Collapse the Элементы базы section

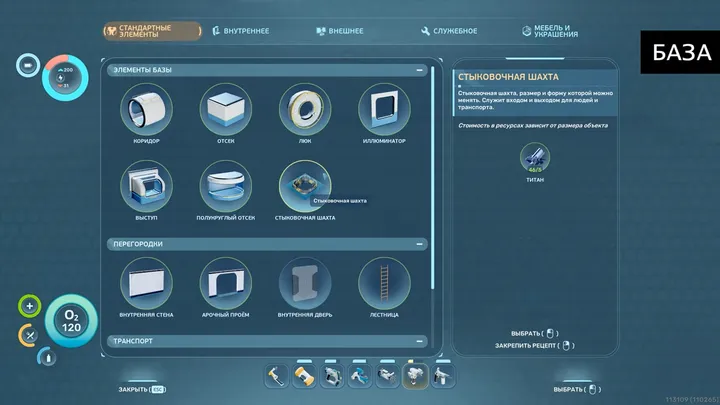click(419, 70)
